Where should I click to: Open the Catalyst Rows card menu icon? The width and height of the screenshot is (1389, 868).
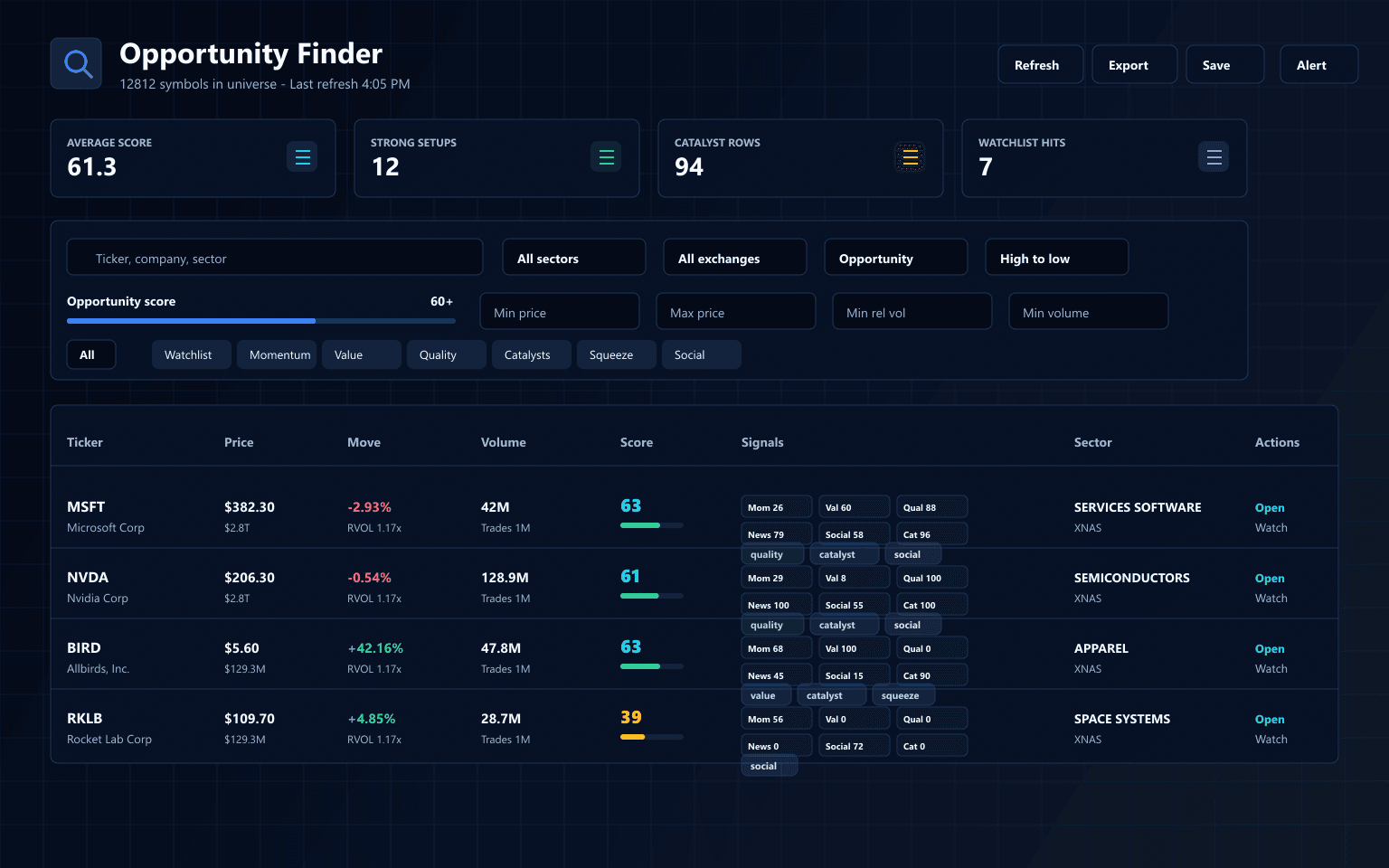[910, 156]
